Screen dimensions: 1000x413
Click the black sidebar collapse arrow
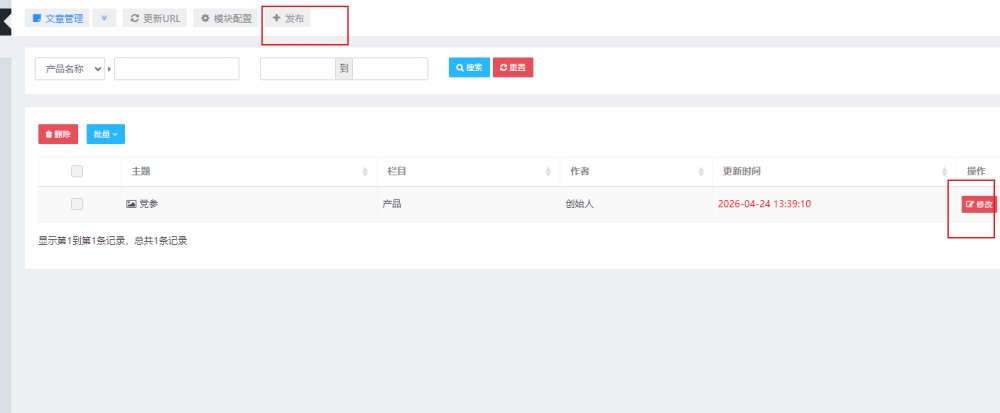(x=5, y=19)
